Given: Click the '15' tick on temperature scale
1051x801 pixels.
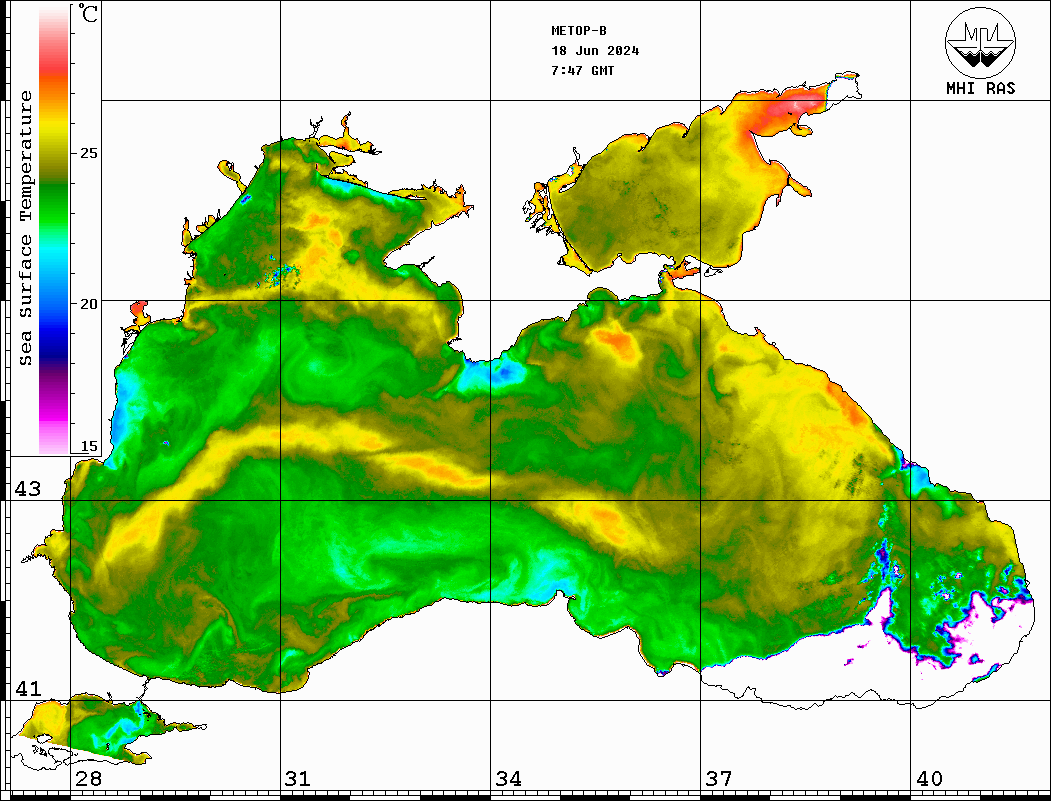Looking at the screenshot, I should pos(88,446).
